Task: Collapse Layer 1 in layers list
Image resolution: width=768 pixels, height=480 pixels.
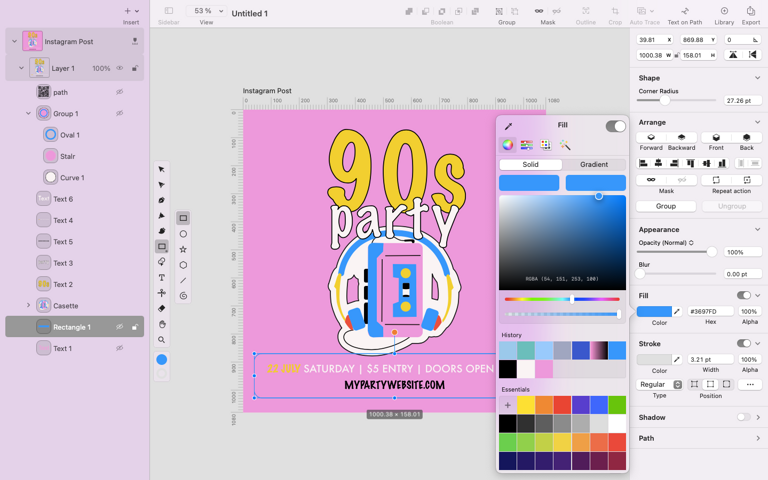Action: pyautogui.click(x=21, y=68)
